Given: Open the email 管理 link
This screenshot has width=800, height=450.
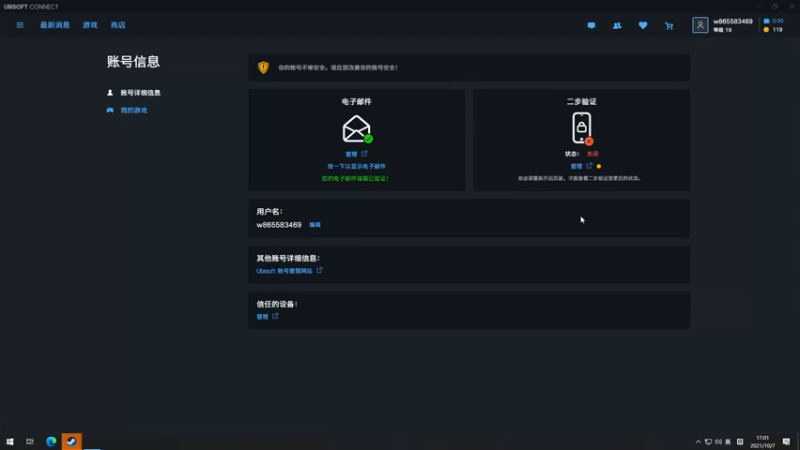Looking at the screenshot, I should coord(351,154).
